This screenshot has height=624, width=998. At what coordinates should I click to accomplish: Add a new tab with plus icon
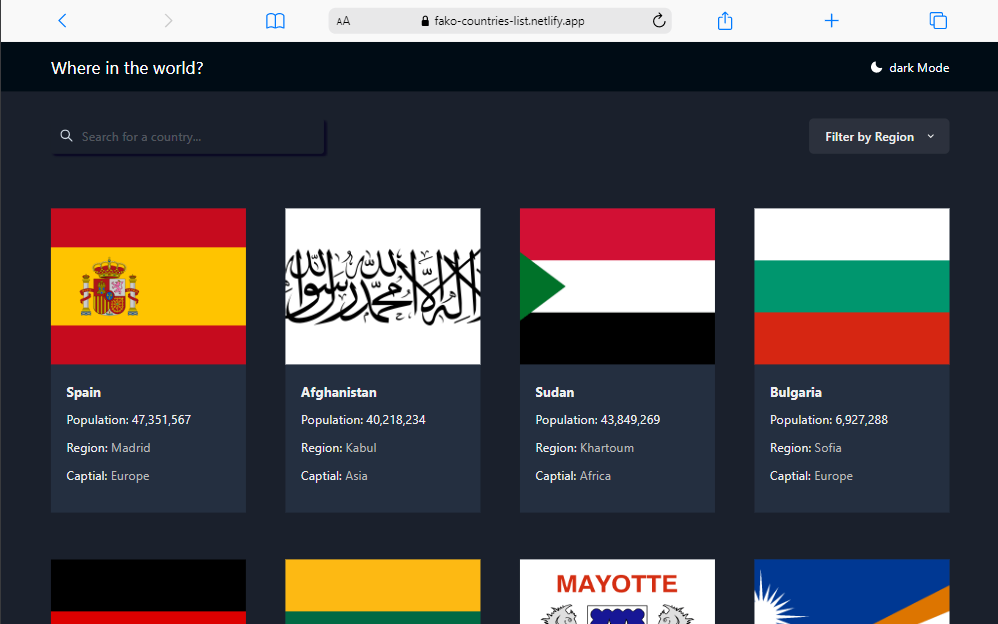831,20
